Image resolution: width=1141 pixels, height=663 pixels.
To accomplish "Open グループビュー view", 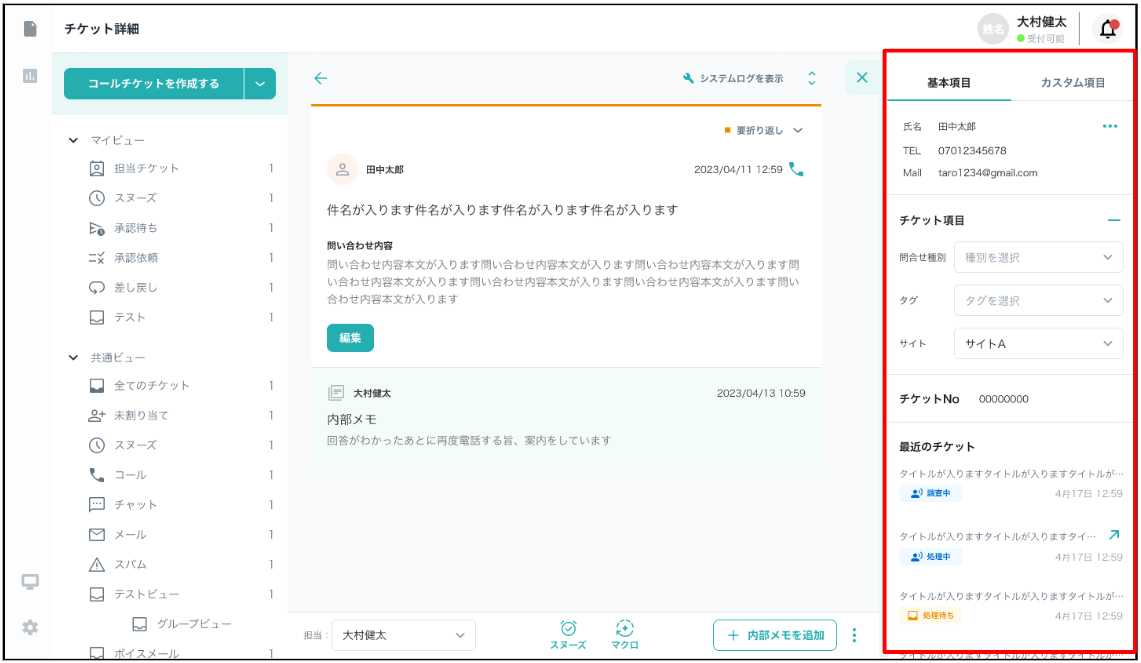I will click(x=182, y=624).
